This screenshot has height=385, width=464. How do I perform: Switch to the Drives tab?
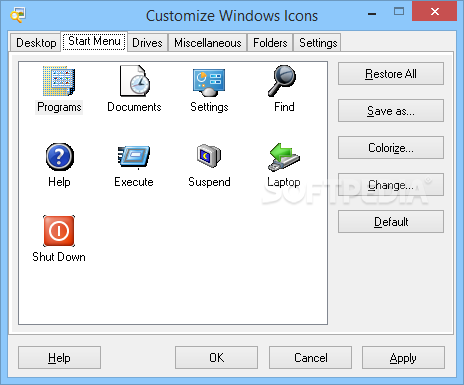click(147, 43)
